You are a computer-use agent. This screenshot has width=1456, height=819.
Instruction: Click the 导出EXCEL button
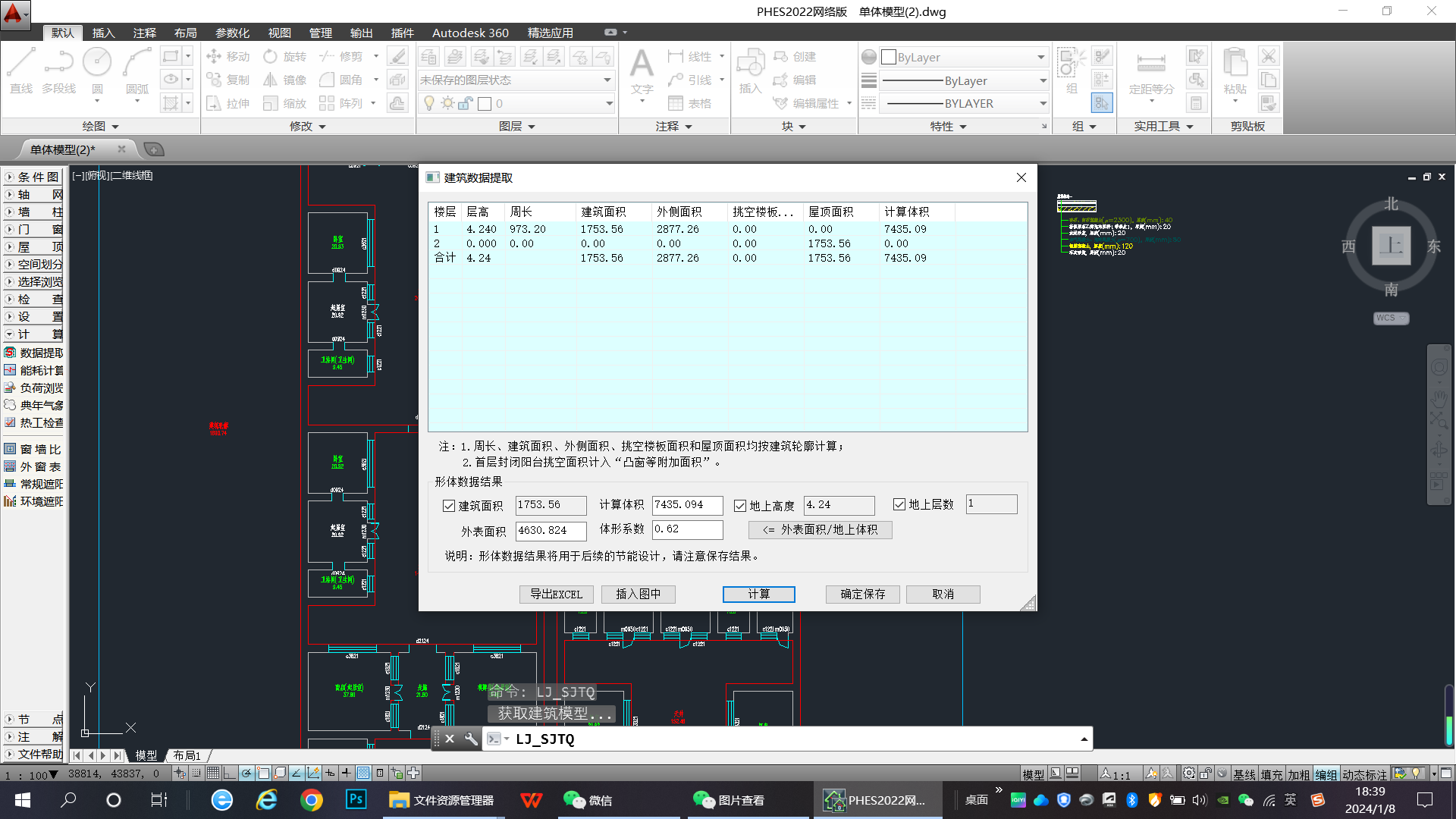pyautogui.click(x=556, y=594)
